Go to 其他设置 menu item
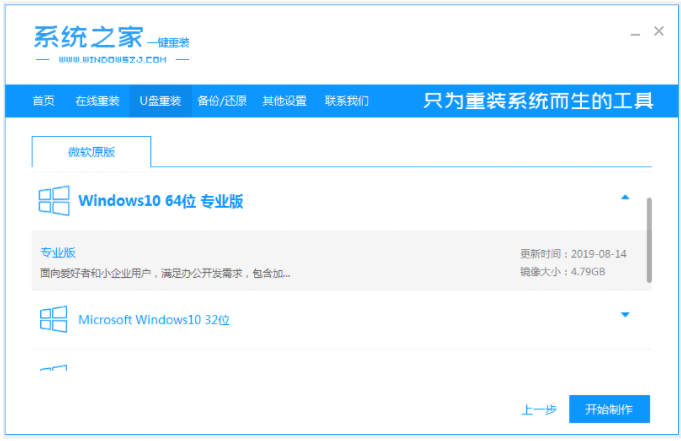The image size is (681, 441). [284, 101]
